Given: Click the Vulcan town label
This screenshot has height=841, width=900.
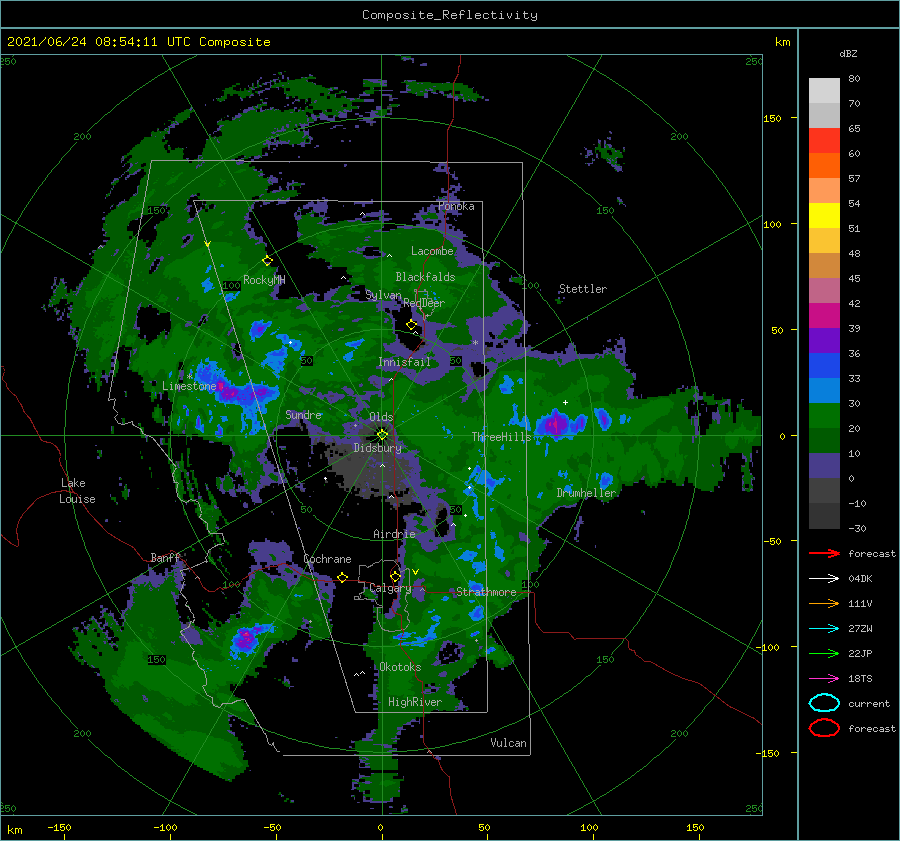Looking at the screenshot, I should [509, 743].
